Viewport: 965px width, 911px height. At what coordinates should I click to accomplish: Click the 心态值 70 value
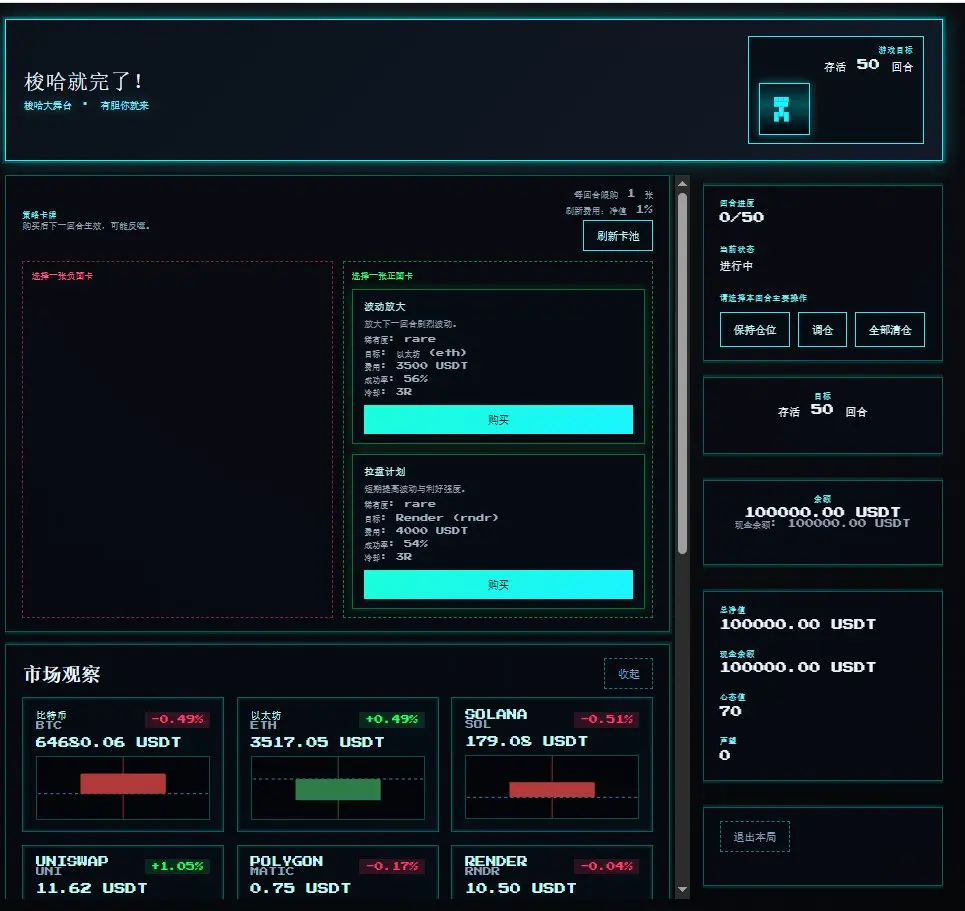pos(731,712)
